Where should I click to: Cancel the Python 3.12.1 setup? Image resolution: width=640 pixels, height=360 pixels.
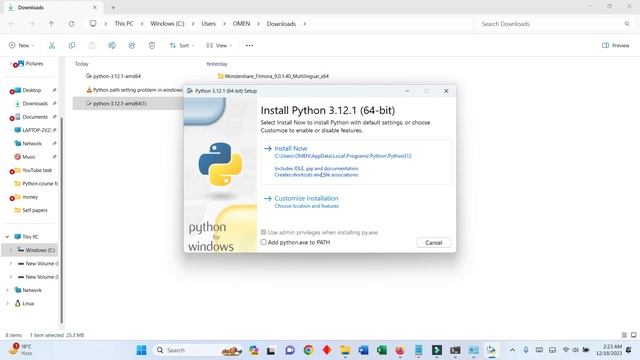433,242
